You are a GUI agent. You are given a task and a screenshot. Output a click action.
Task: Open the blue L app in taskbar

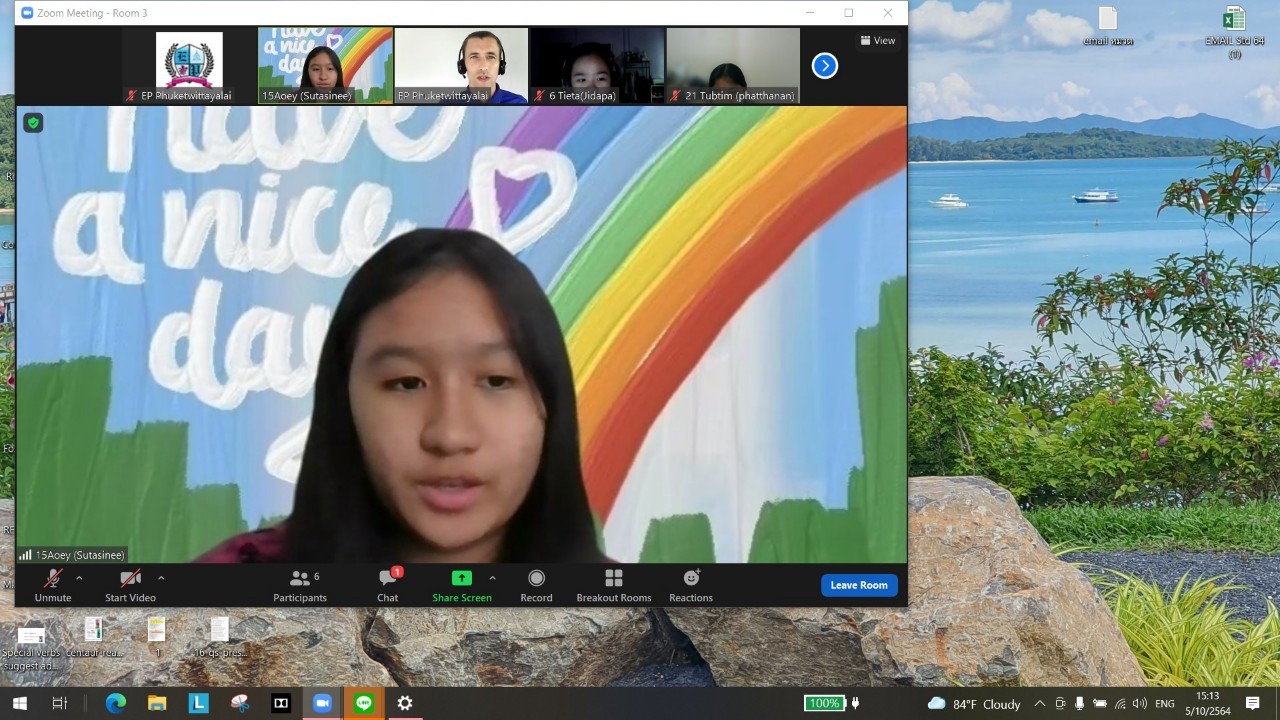point(198,703)
